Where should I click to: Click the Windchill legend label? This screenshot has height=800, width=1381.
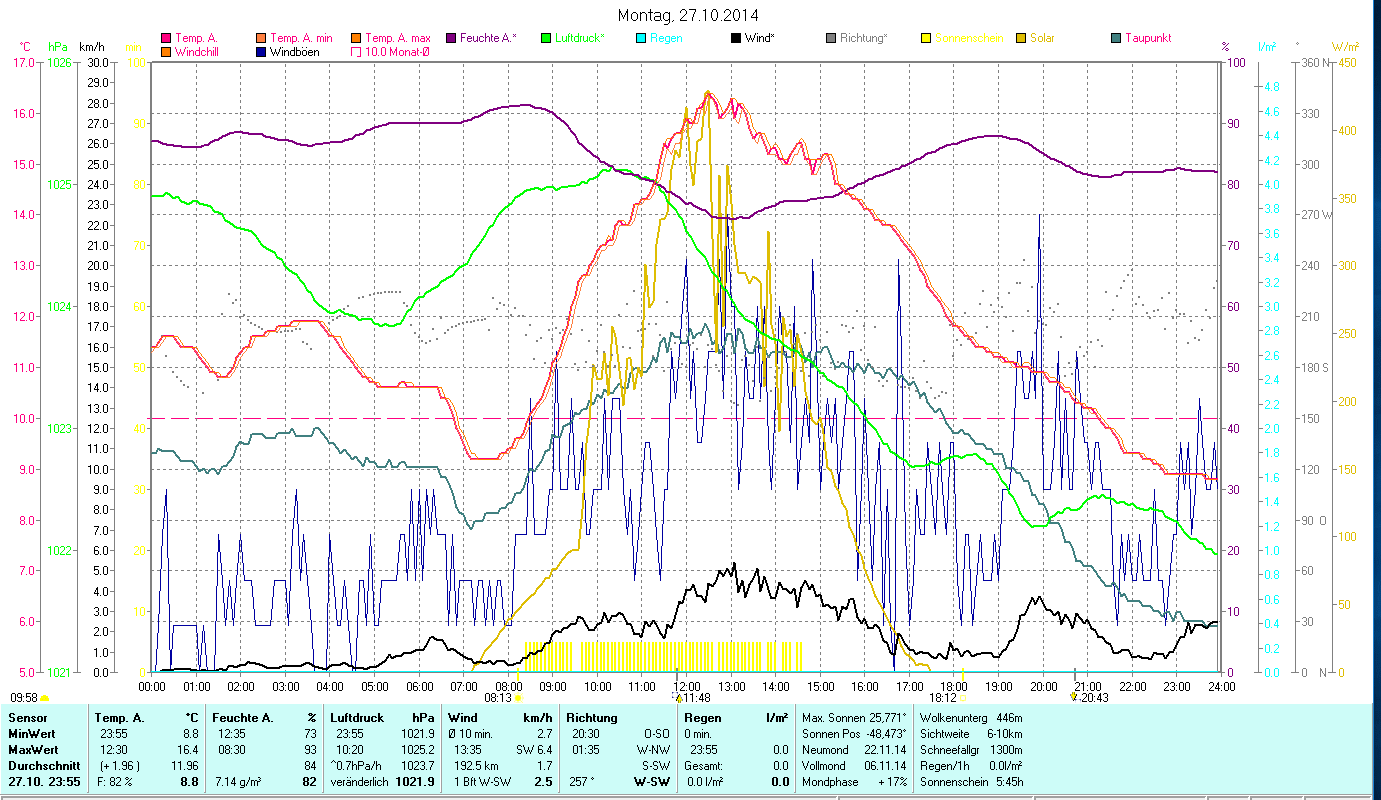coord(198,52)
